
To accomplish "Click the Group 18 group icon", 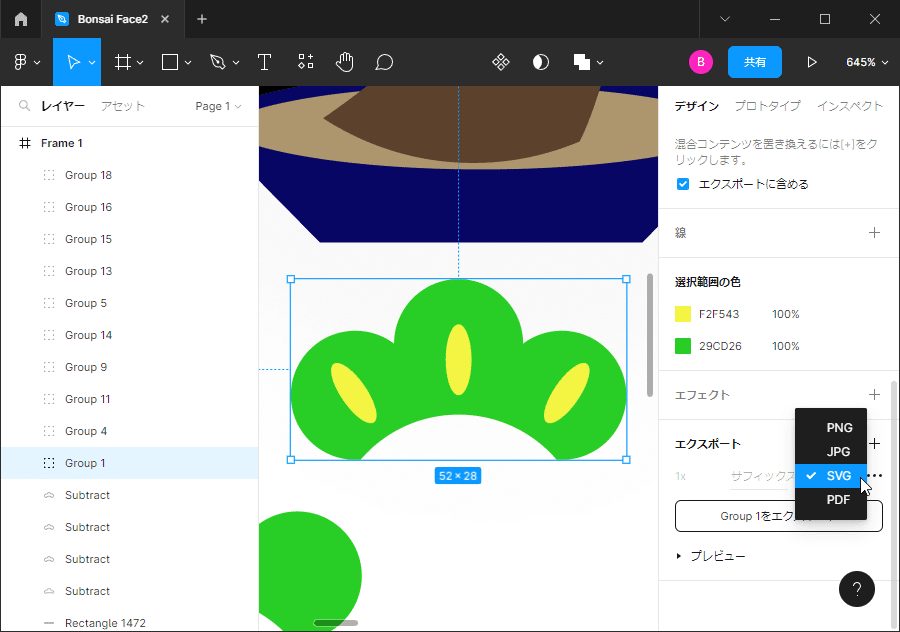I will tap(49, 175).
